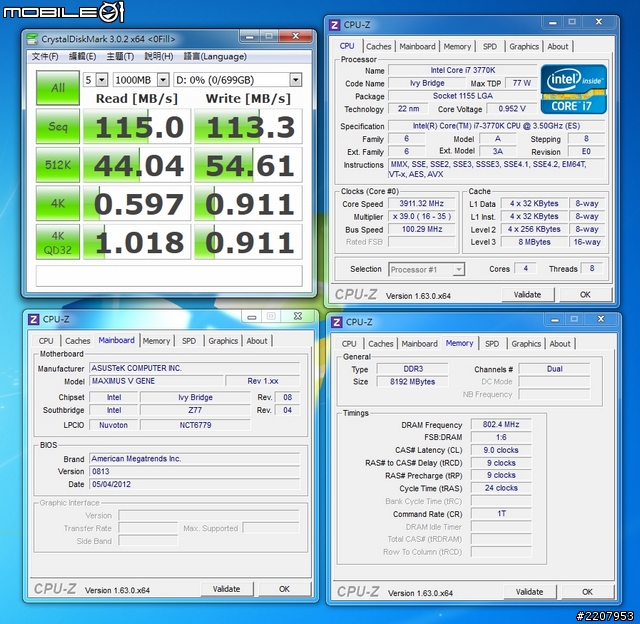Open About tab in Mainboard window
Image resolution: width=640 pixels, height=624 pixels.
pyautogui.click(x=257, y=341)
